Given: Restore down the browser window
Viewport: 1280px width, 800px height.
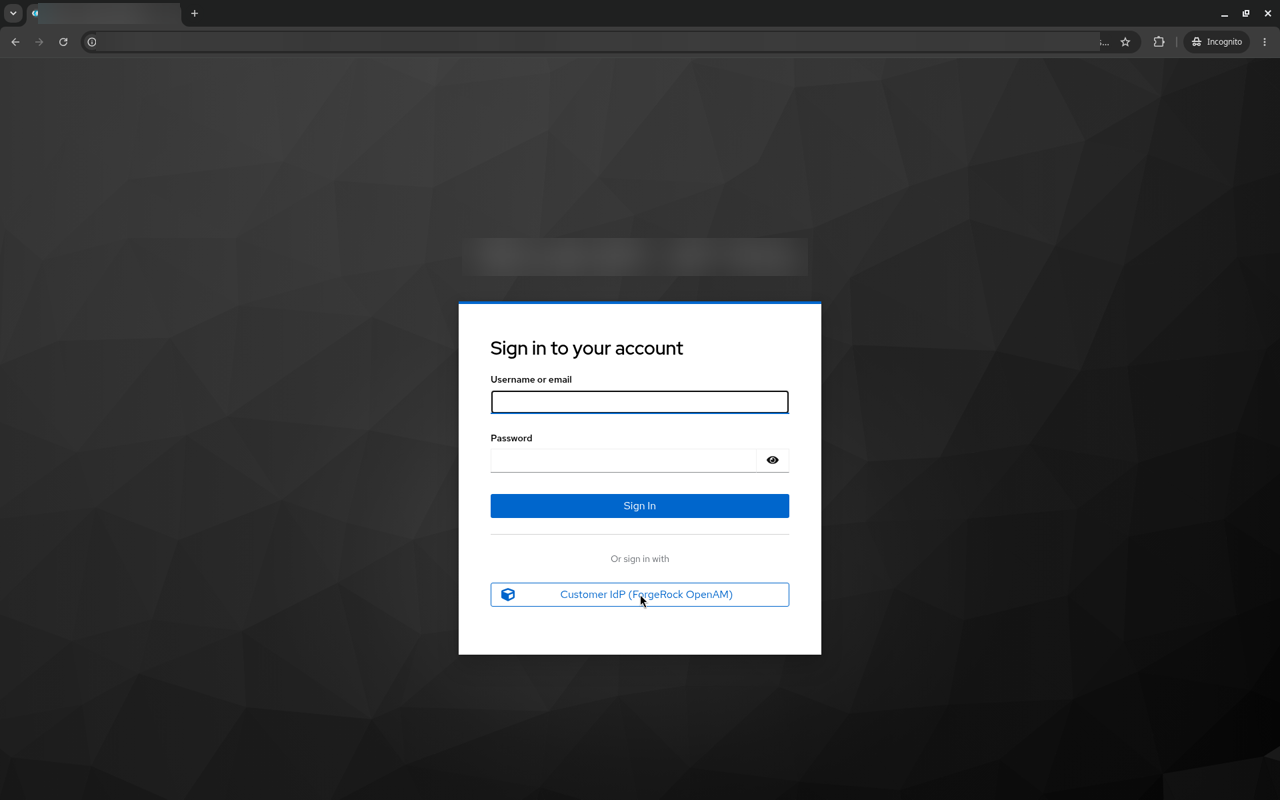Looking at the screenshot, I should coord(1246,14).
